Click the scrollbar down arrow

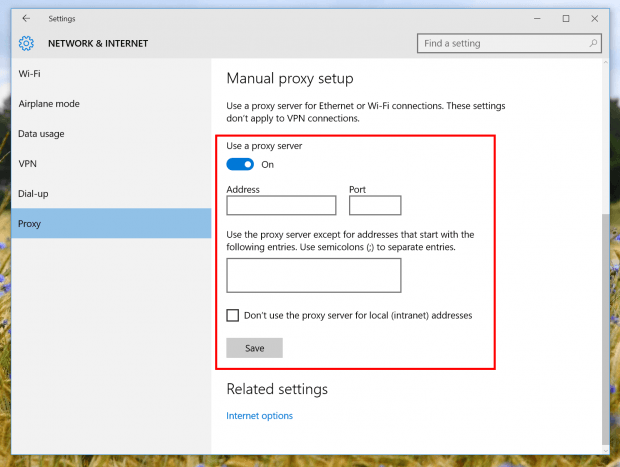click(605, 450)
